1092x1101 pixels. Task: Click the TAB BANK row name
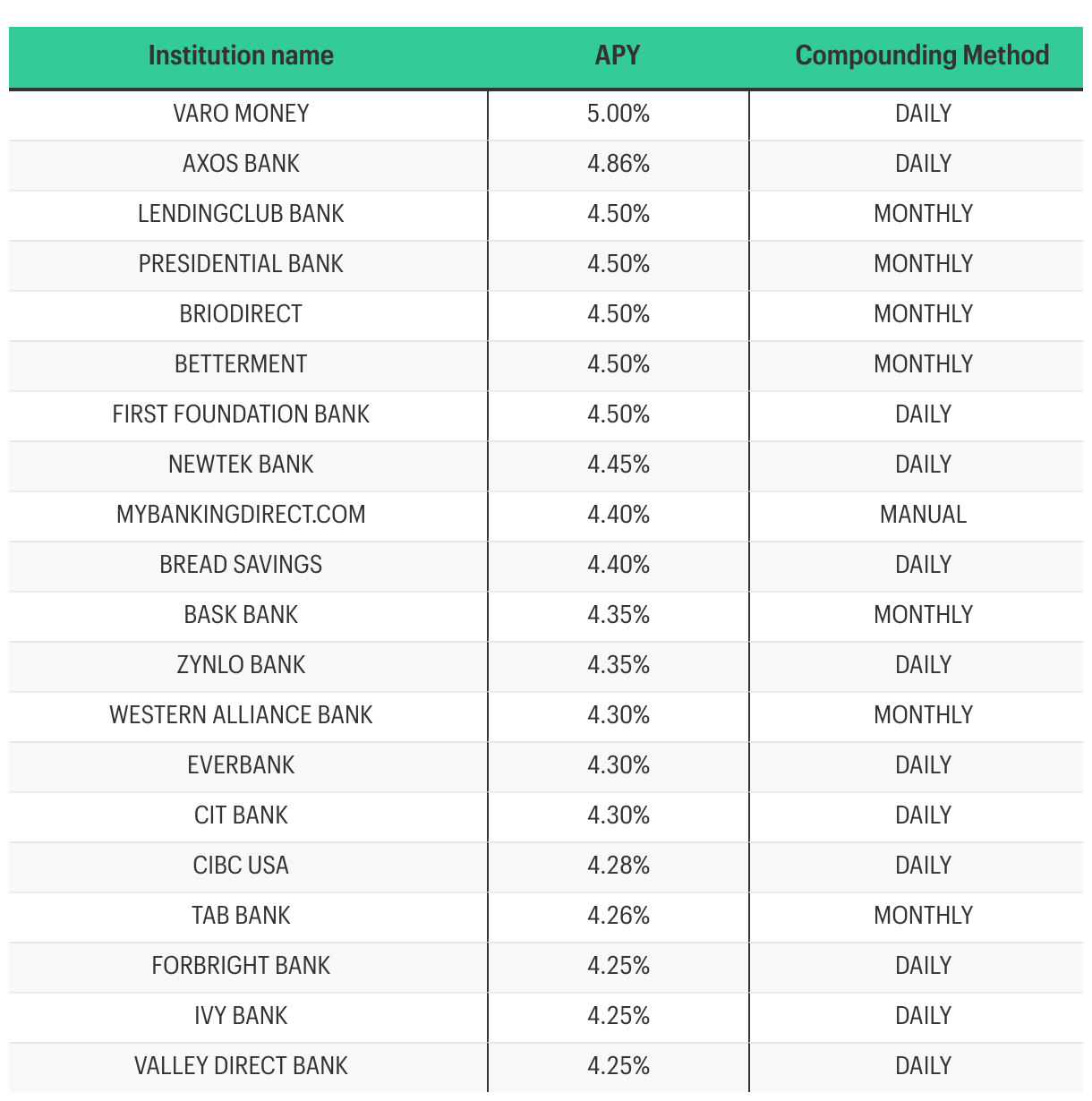[x=241, y=916]
